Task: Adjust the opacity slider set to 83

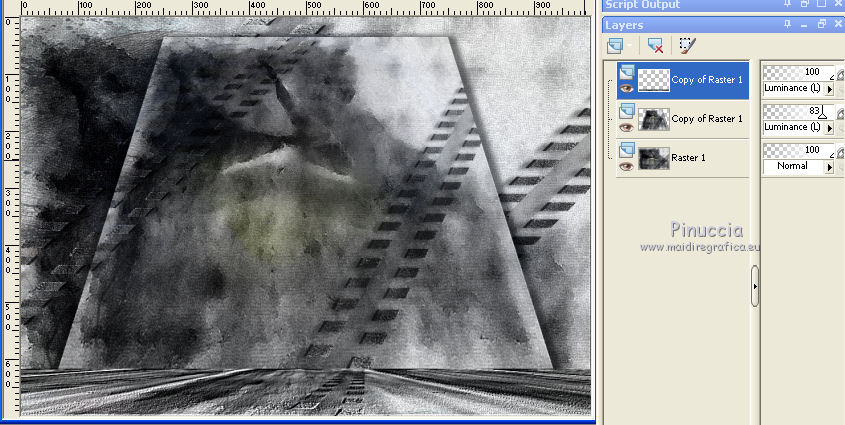Action: [799, 112]
